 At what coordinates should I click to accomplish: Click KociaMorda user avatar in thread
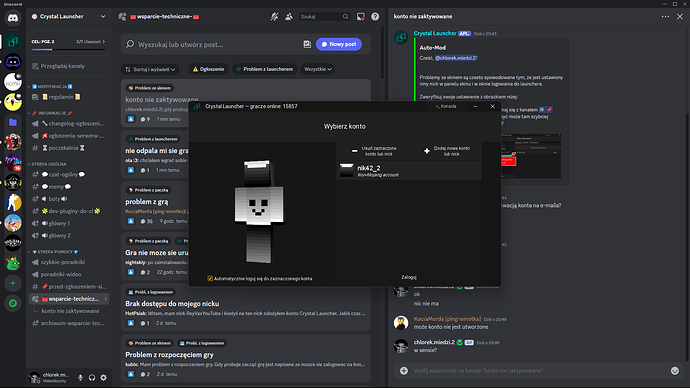point(400,322)
